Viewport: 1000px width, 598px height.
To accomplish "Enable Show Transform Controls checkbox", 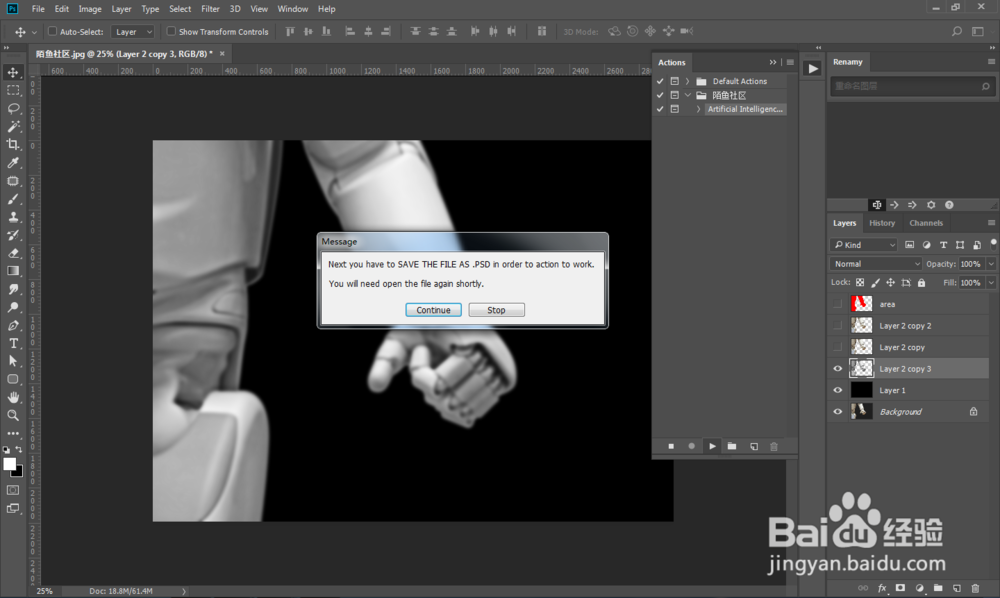I will (171, 31).
